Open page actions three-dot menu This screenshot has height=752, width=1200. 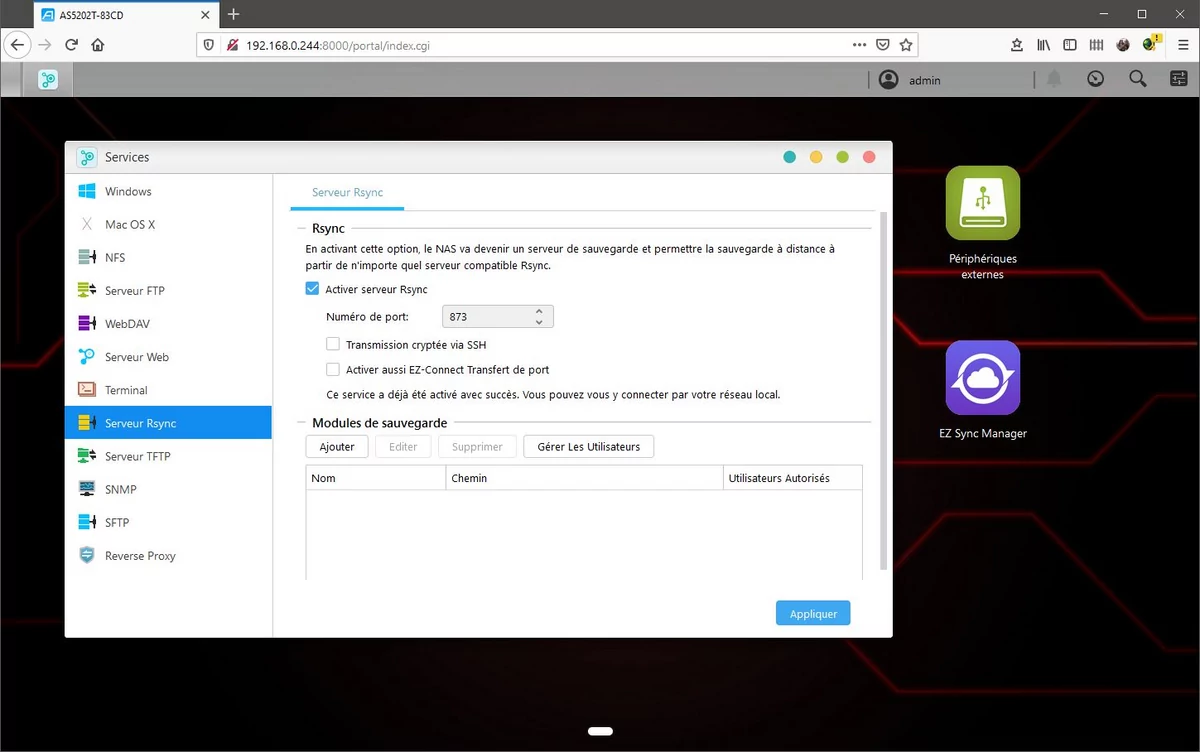click(x=860, y=45)
